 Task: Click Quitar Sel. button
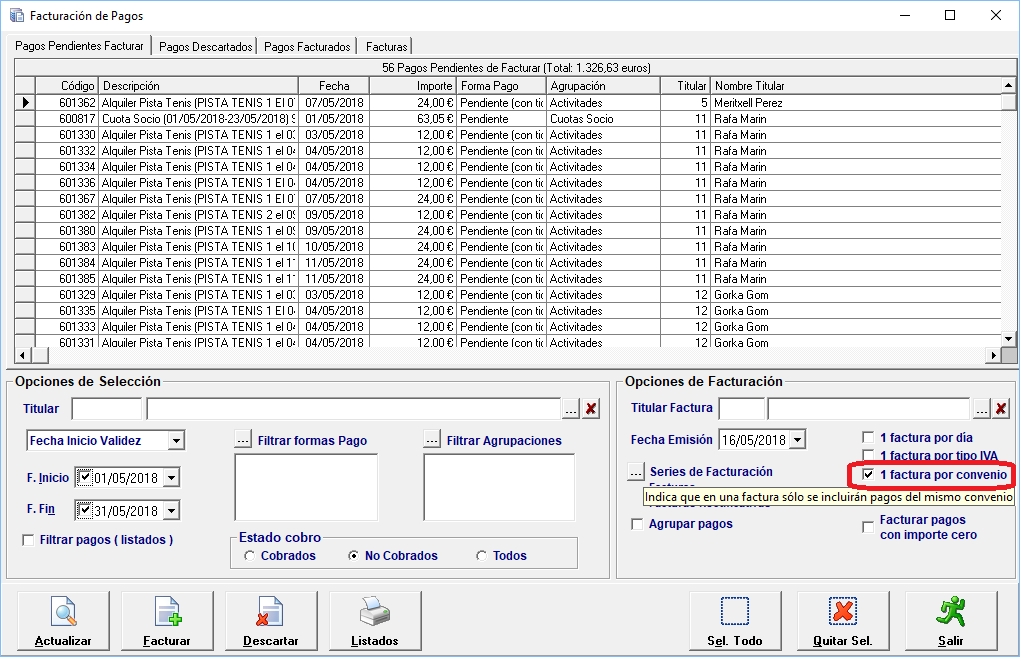point(843,621)
